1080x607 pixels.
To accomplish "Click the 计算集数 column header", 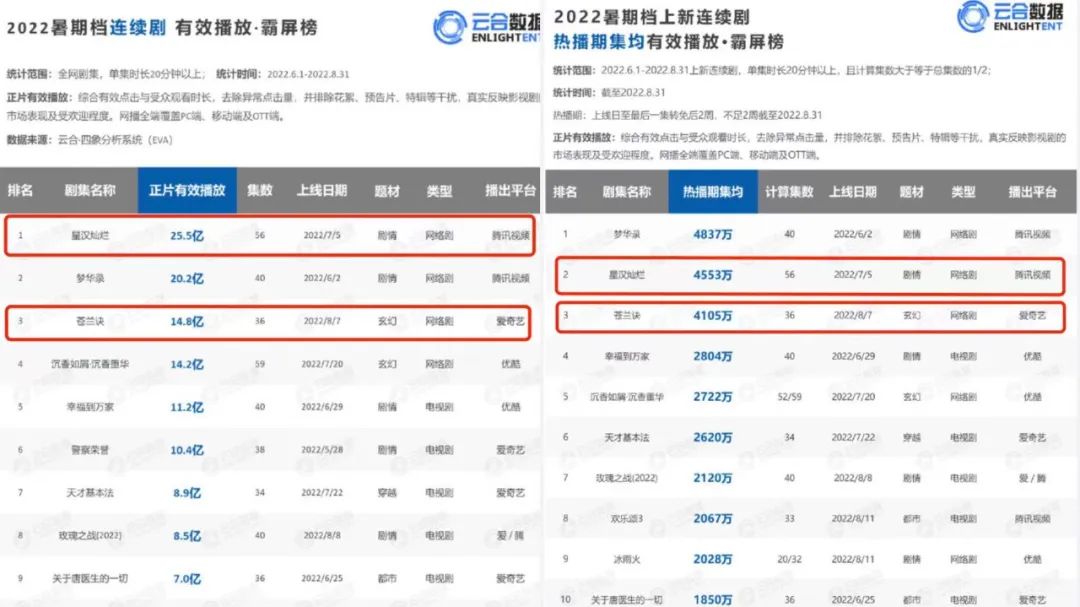I will pos(789,192).
